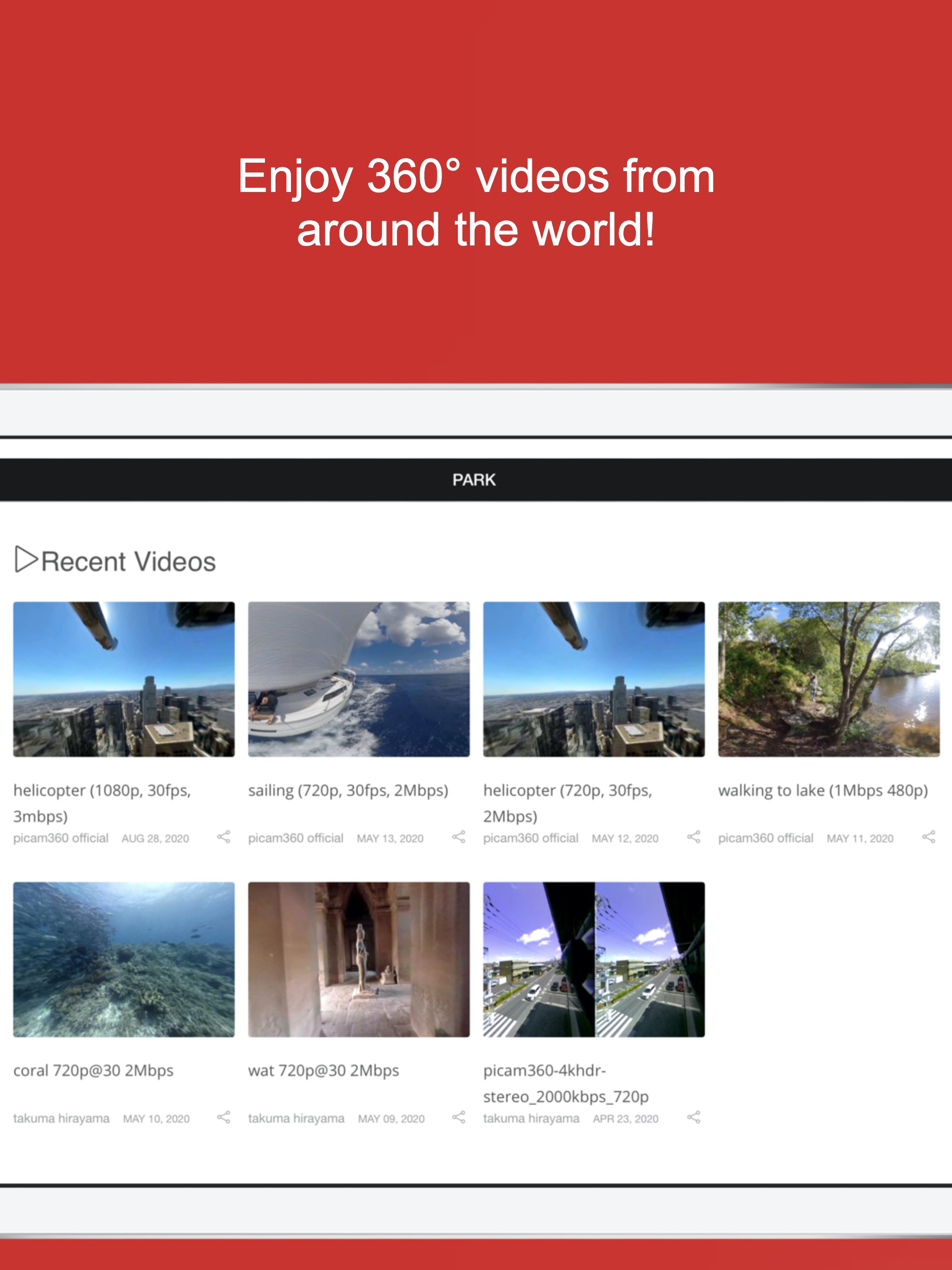Click the Recent Videos play triangle icon
Screen dimensions: 952x1270
tap(26, 559)
